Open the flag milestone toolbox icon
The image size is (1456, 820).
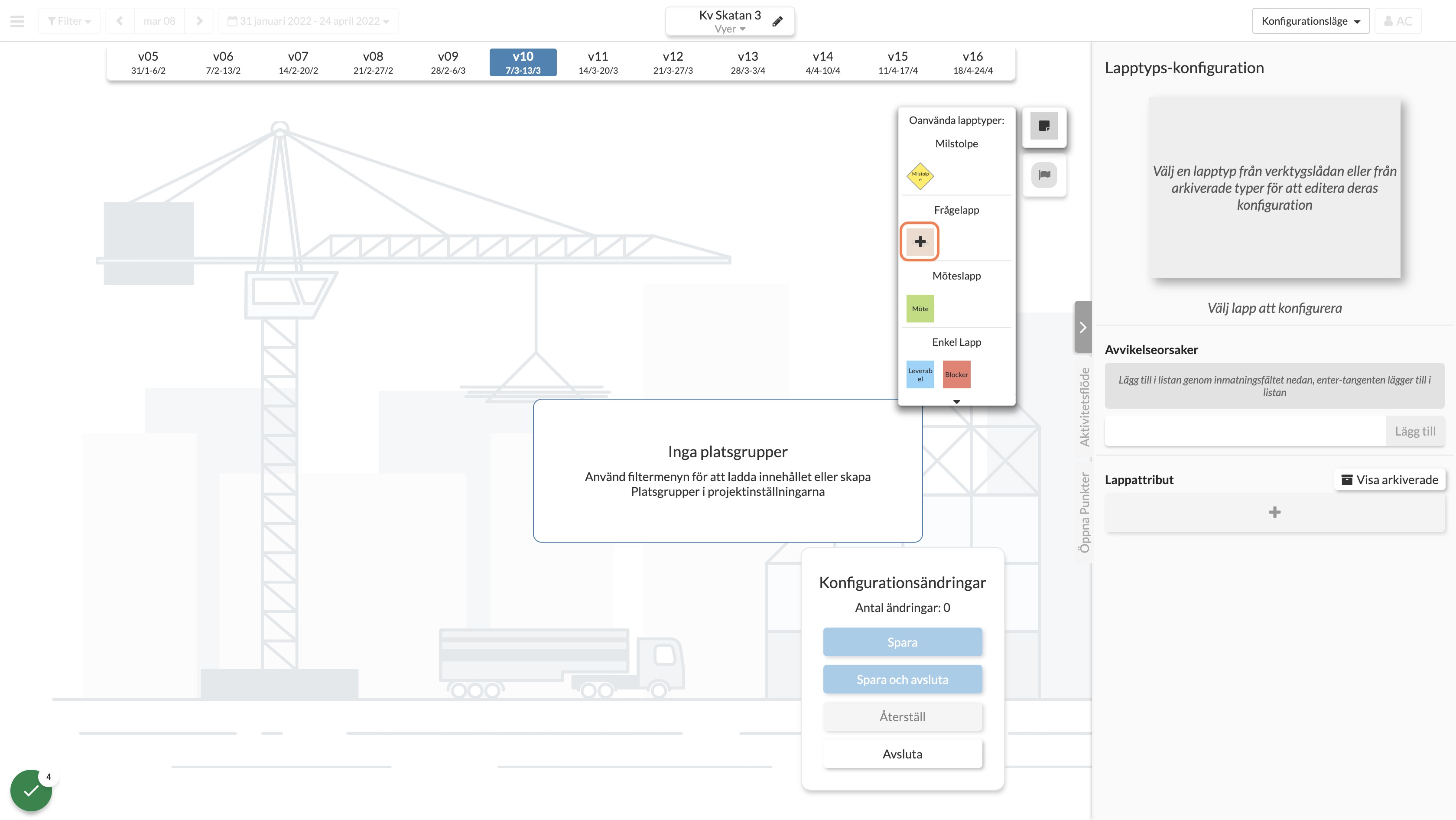pos(1044,175)
